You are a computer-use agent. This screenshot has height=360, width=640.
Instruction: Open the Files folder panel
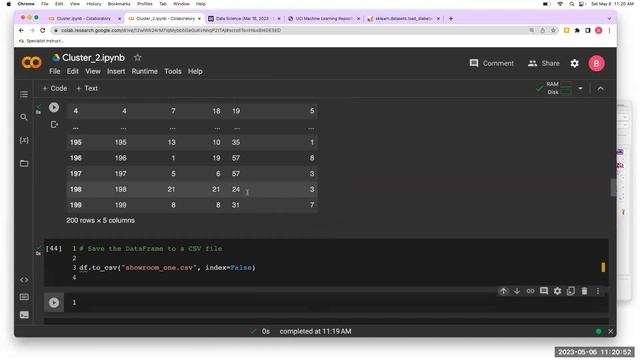click(x=24, y=163)
